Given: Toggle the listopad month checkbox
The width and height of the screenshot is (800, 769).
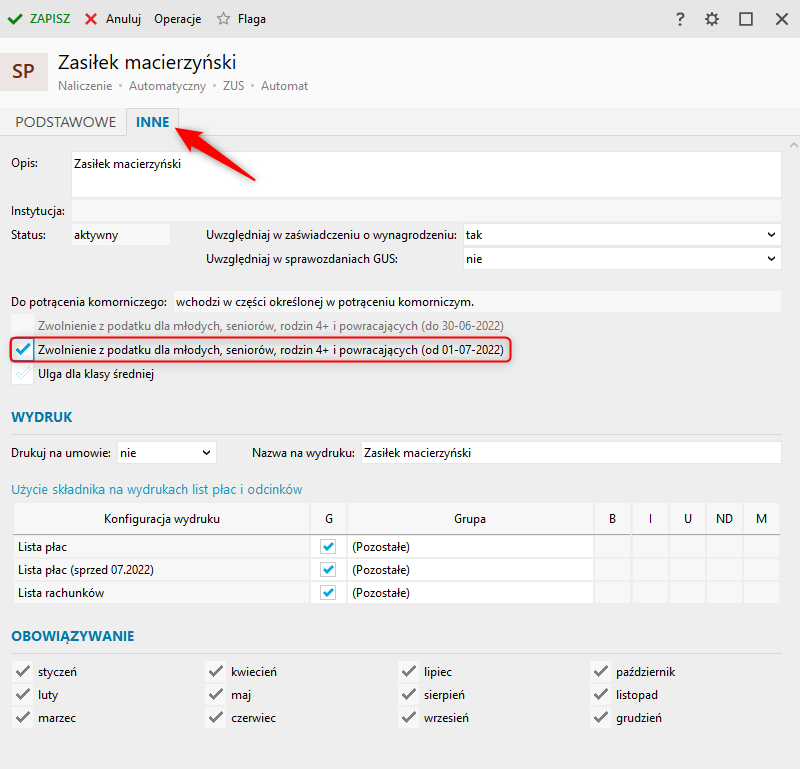Looking at the screenshot, I should [x=601, y=694].
